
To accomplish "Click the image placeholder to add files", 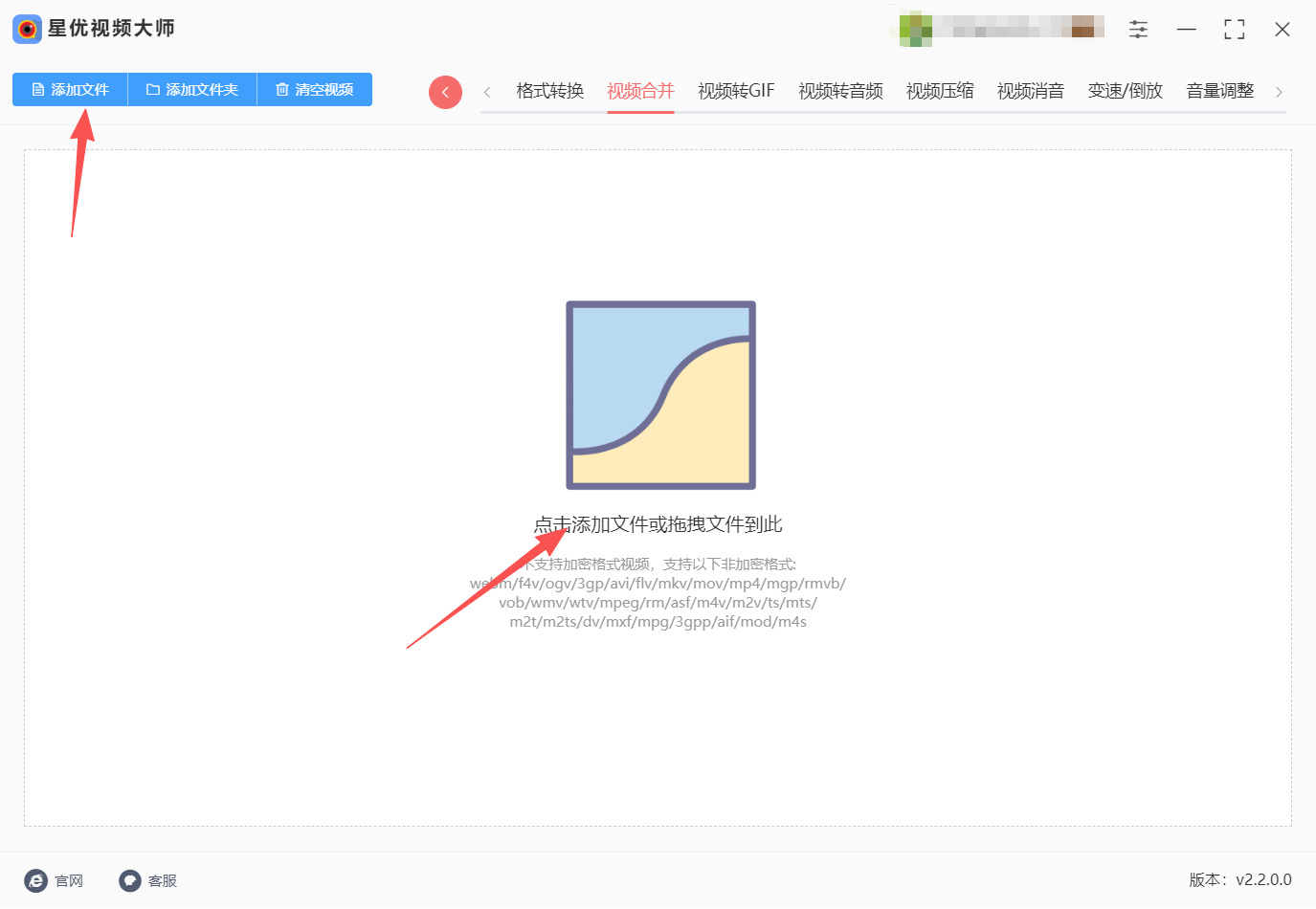I will tap(660, 395).
